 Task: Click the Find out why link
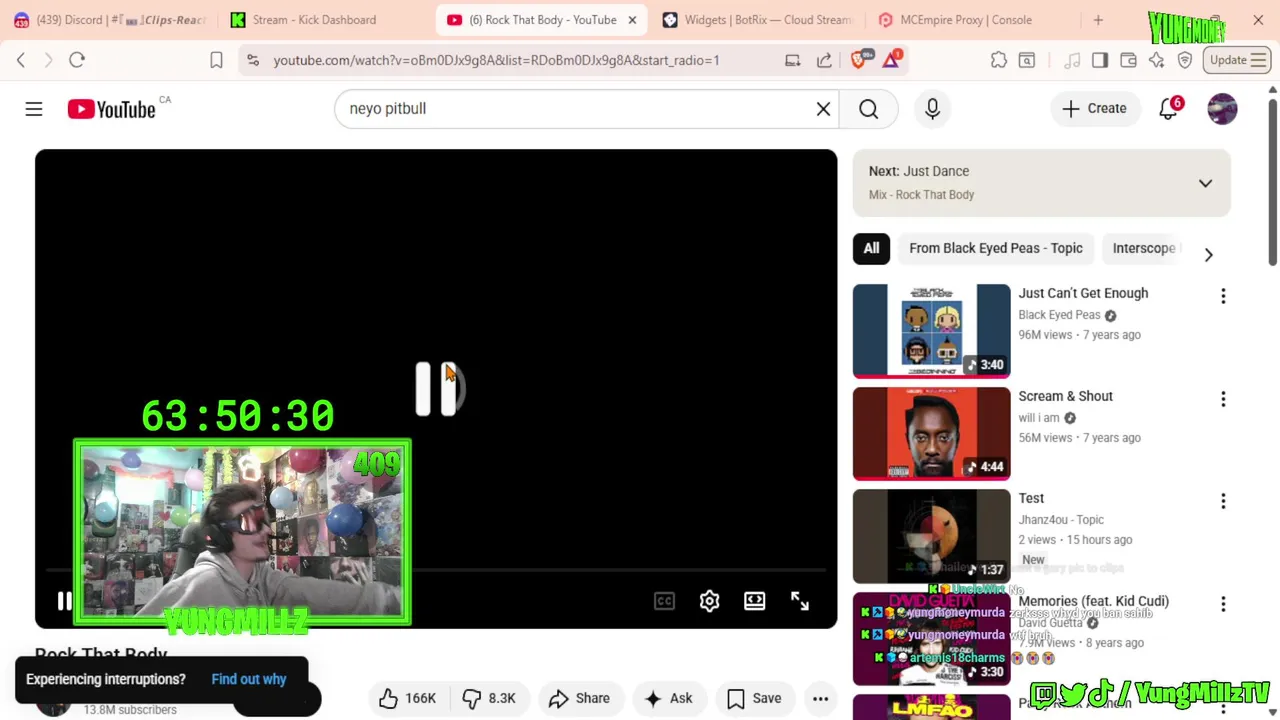249,679
